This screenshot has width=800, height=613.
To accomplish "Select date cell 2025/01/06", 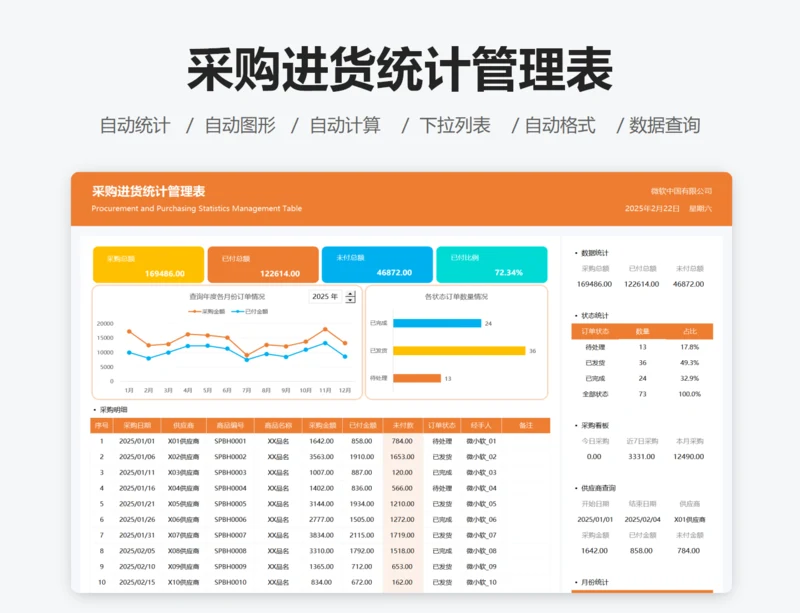I will tap(137, 457).
